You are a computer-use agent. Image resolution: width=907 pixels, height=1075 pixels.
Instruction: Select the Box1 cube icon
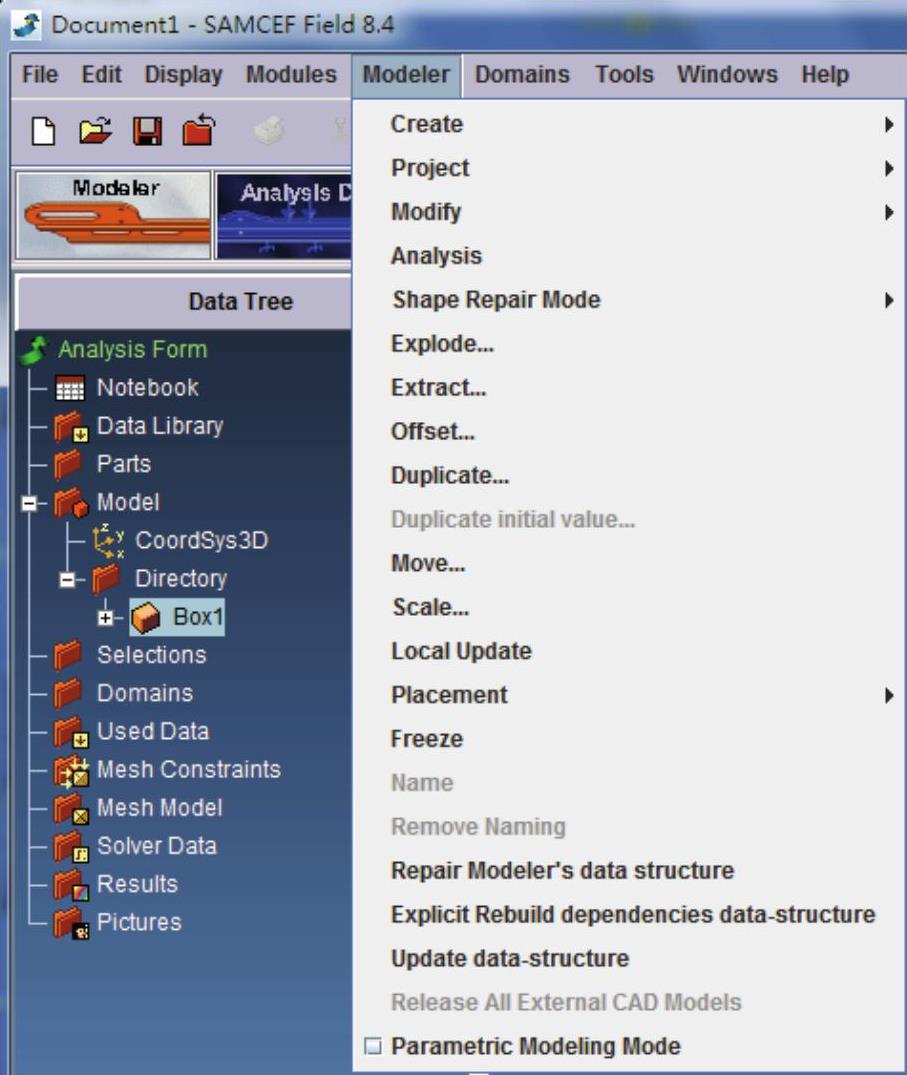[x=146, y=618]
